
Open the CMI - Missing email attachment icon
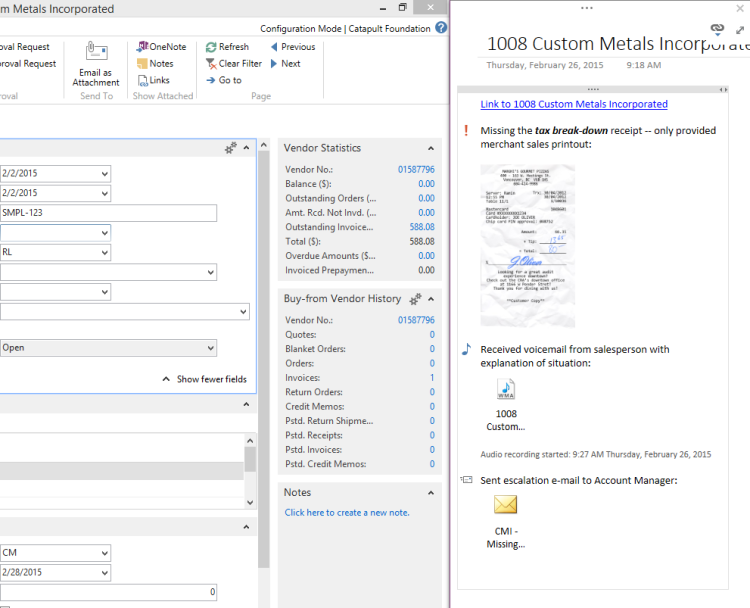tap(506, 505)
